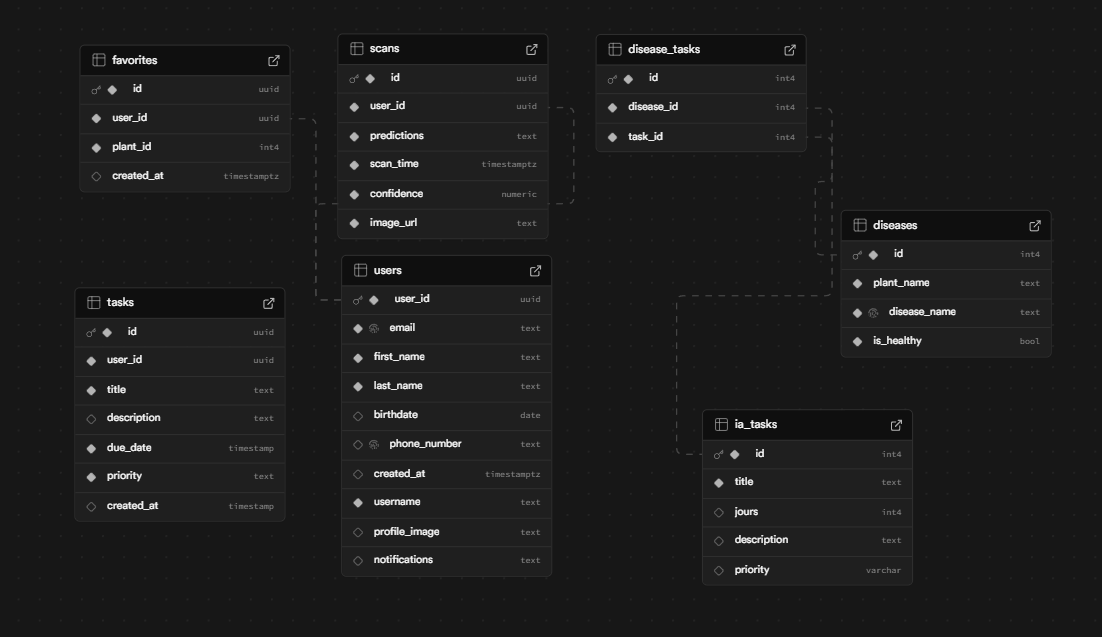The height and width of the screenshot is (637, 1102).
Task: Click the table icon beside the users title
Action: coord(360,271)
